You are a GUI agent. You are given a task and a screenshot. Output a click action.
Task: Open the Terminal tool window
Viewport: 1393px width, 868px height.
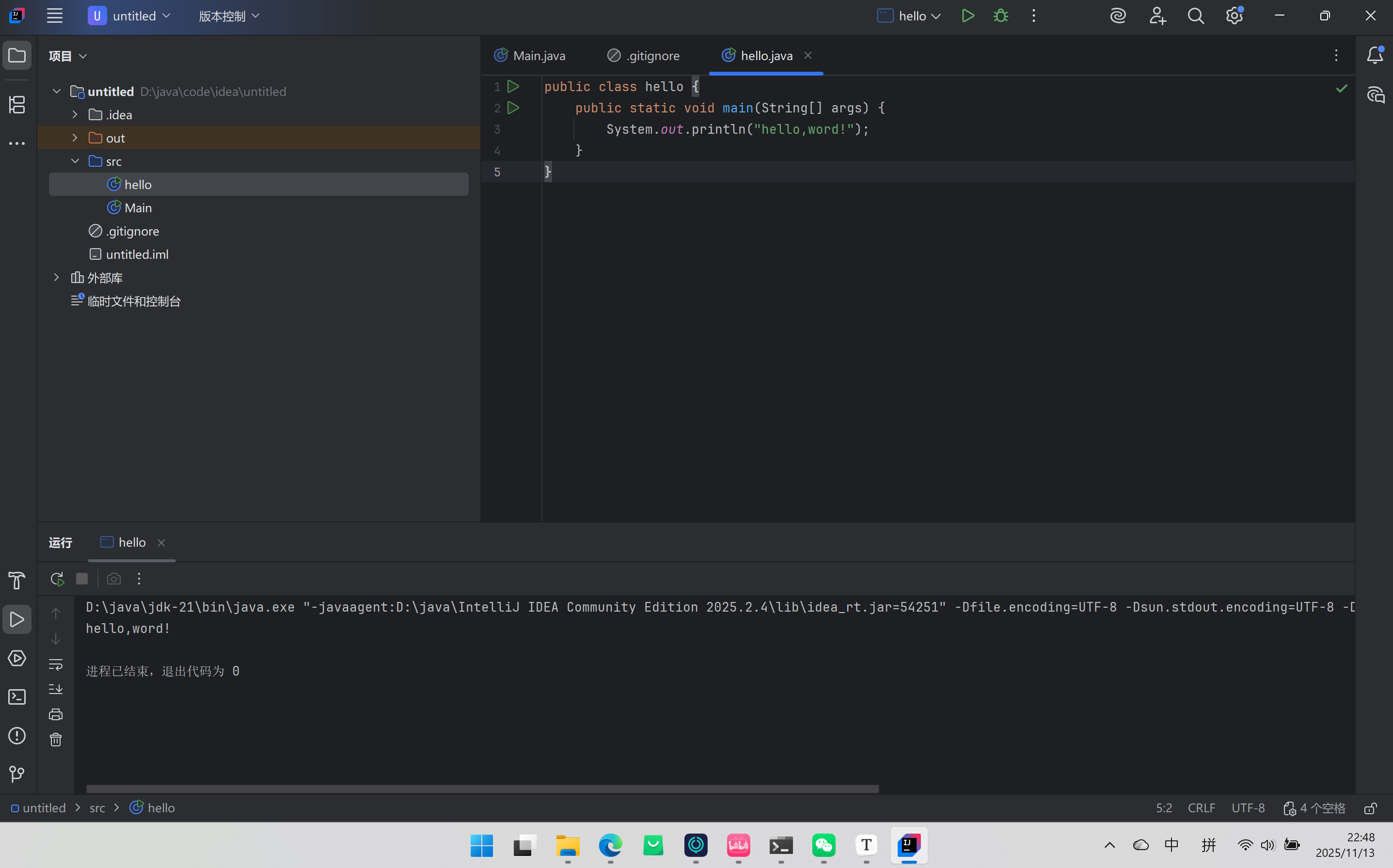(x=17, y=697)
